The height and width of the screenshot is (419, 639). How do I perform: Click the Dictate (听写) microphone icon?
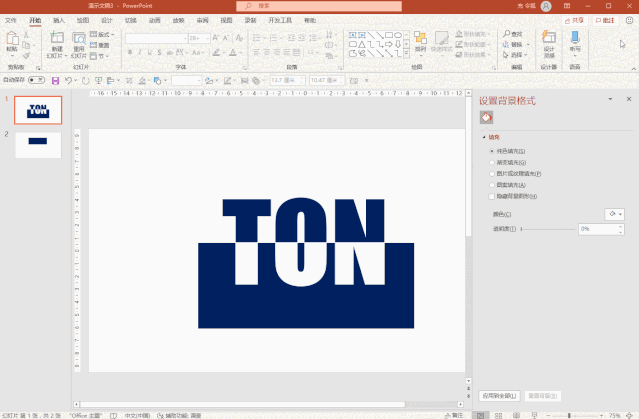tap(575, 37)
